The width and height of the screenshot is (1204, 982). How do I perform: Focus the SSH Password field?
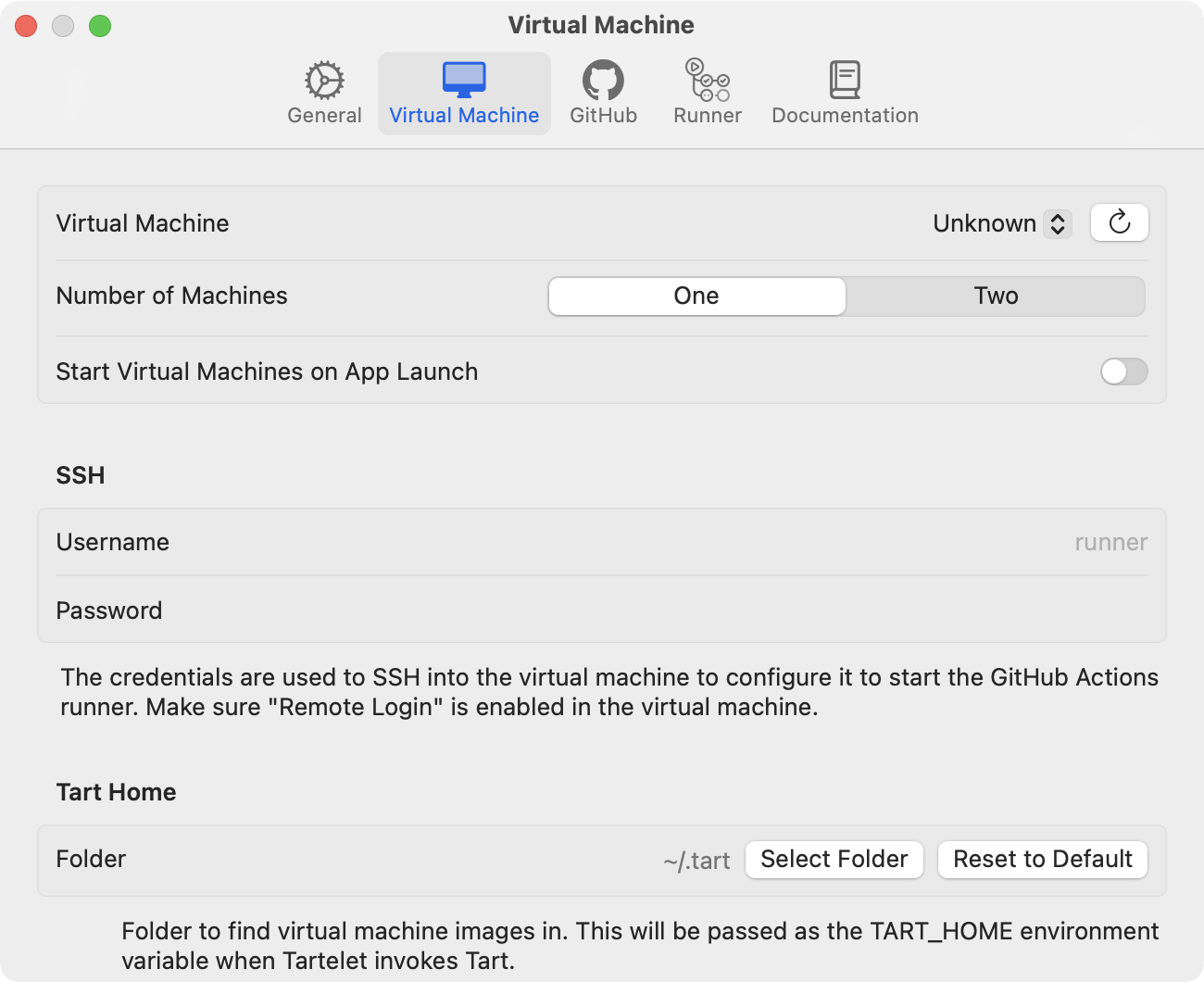click(x=602, y=610)
